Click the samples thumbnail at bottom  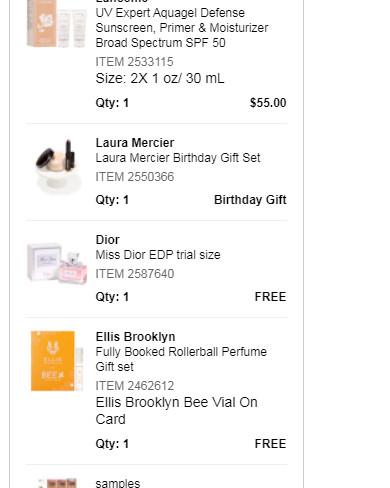(x=57, y=483)
